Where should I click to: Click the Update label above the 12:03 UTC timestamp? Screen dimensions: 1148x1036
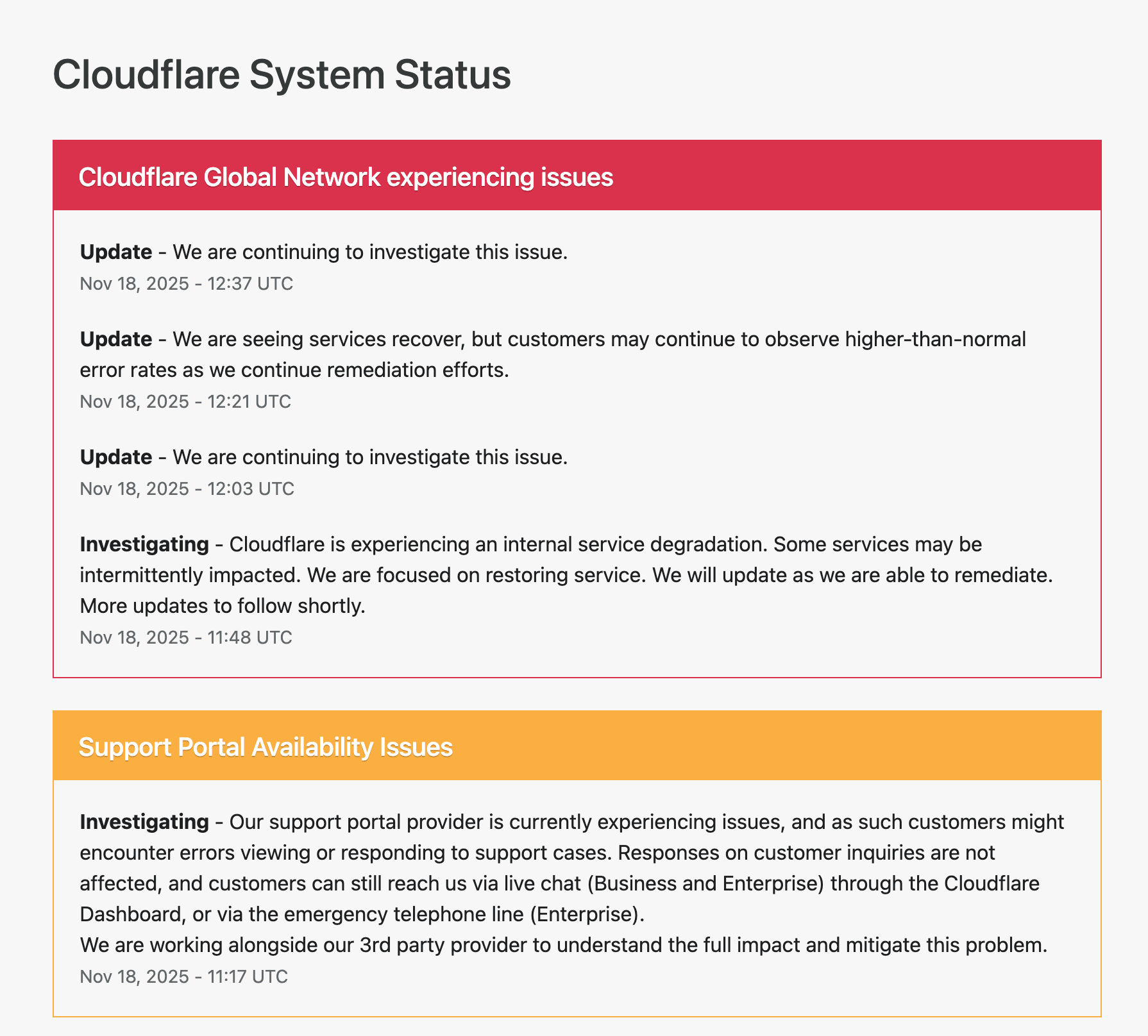click(x=115, y=457)
